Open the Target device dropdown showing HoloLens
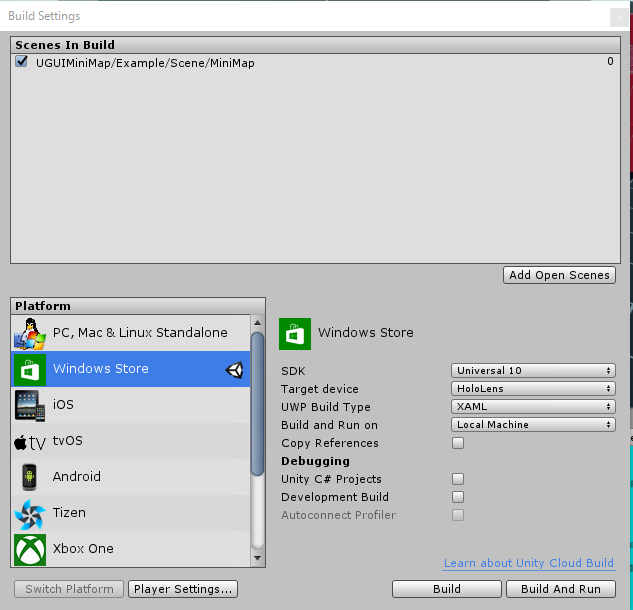Screen dimensions: 633x610 tap(533, 388)
